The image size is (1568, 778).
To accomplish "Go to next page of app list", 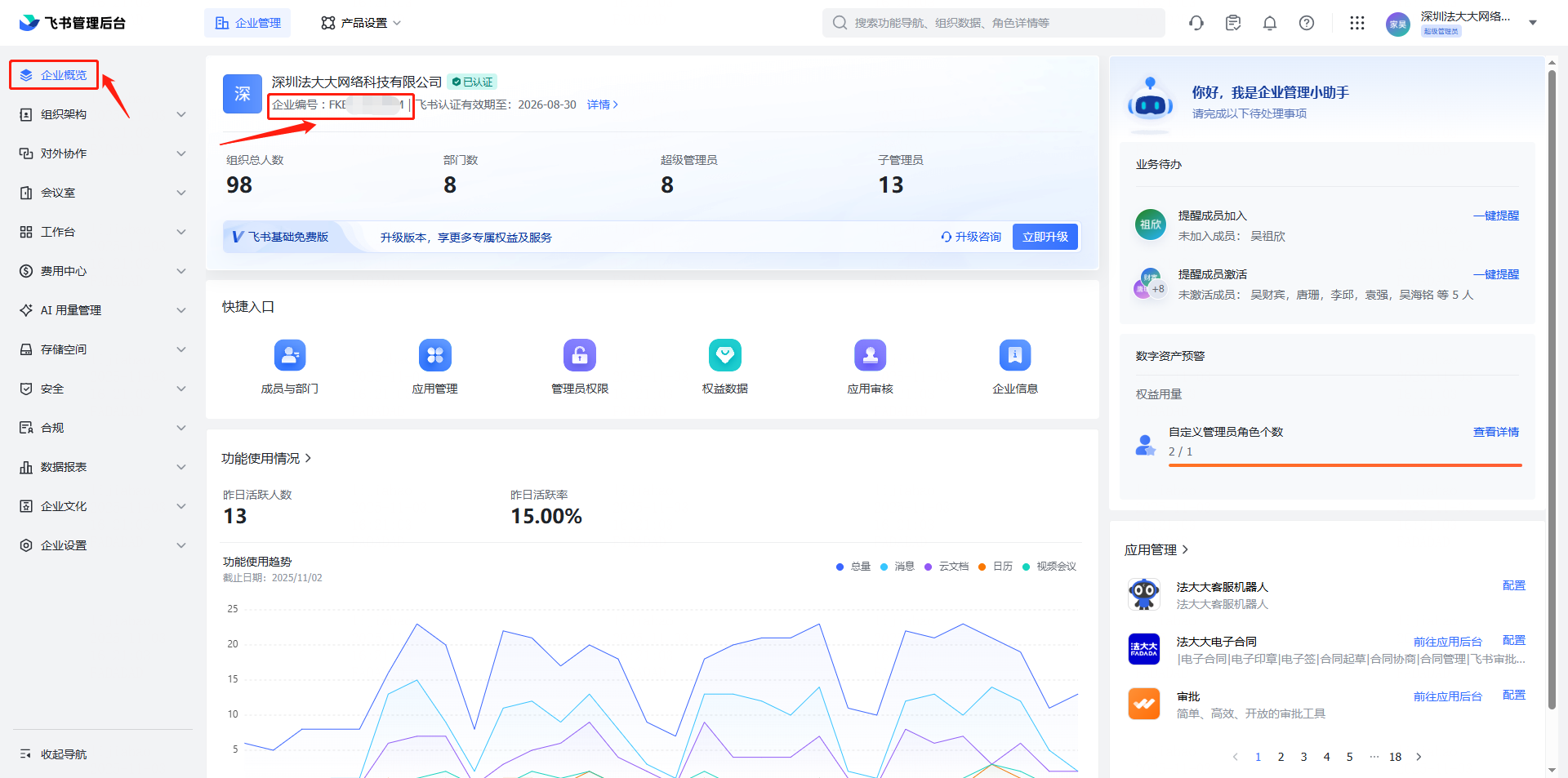I will tap(1419, 757).
